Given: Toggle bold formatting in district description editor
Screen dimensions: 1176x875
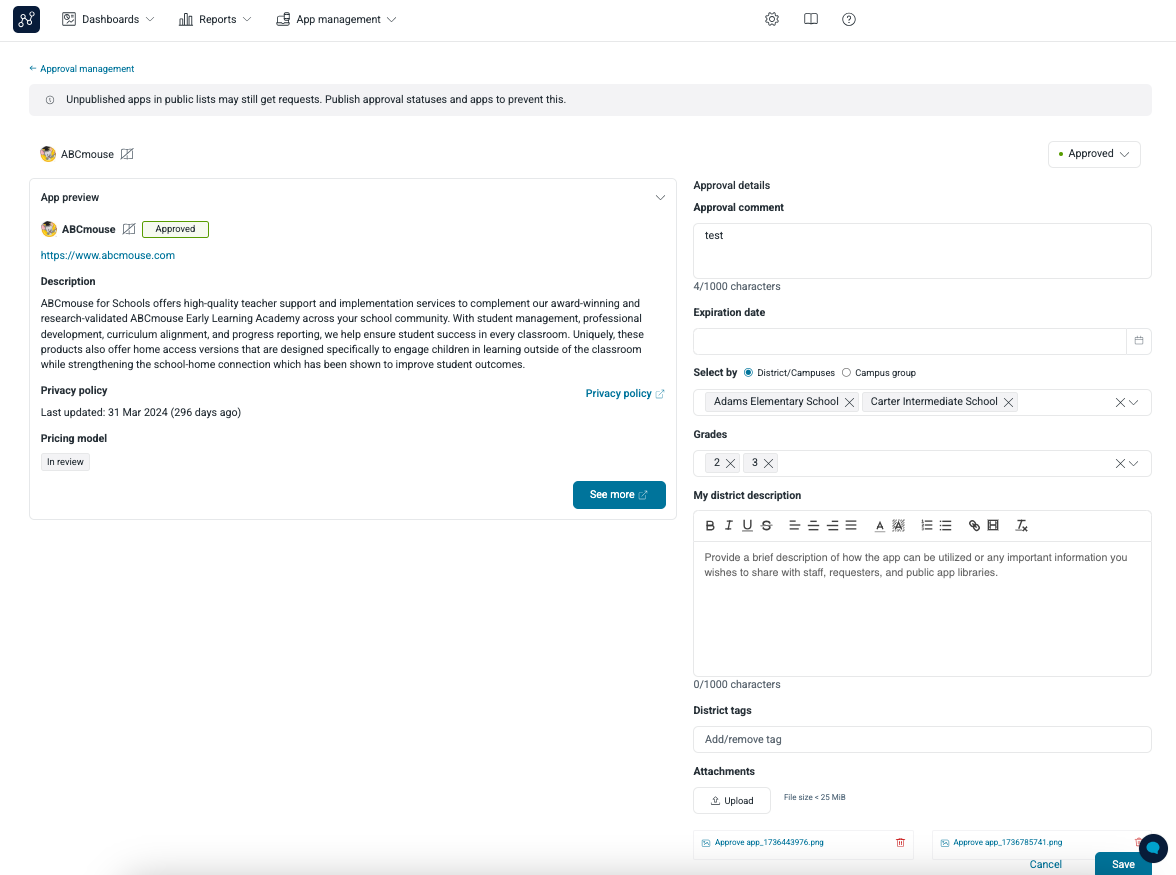Looking at the screenshot, I should click(x=710, y=525).
